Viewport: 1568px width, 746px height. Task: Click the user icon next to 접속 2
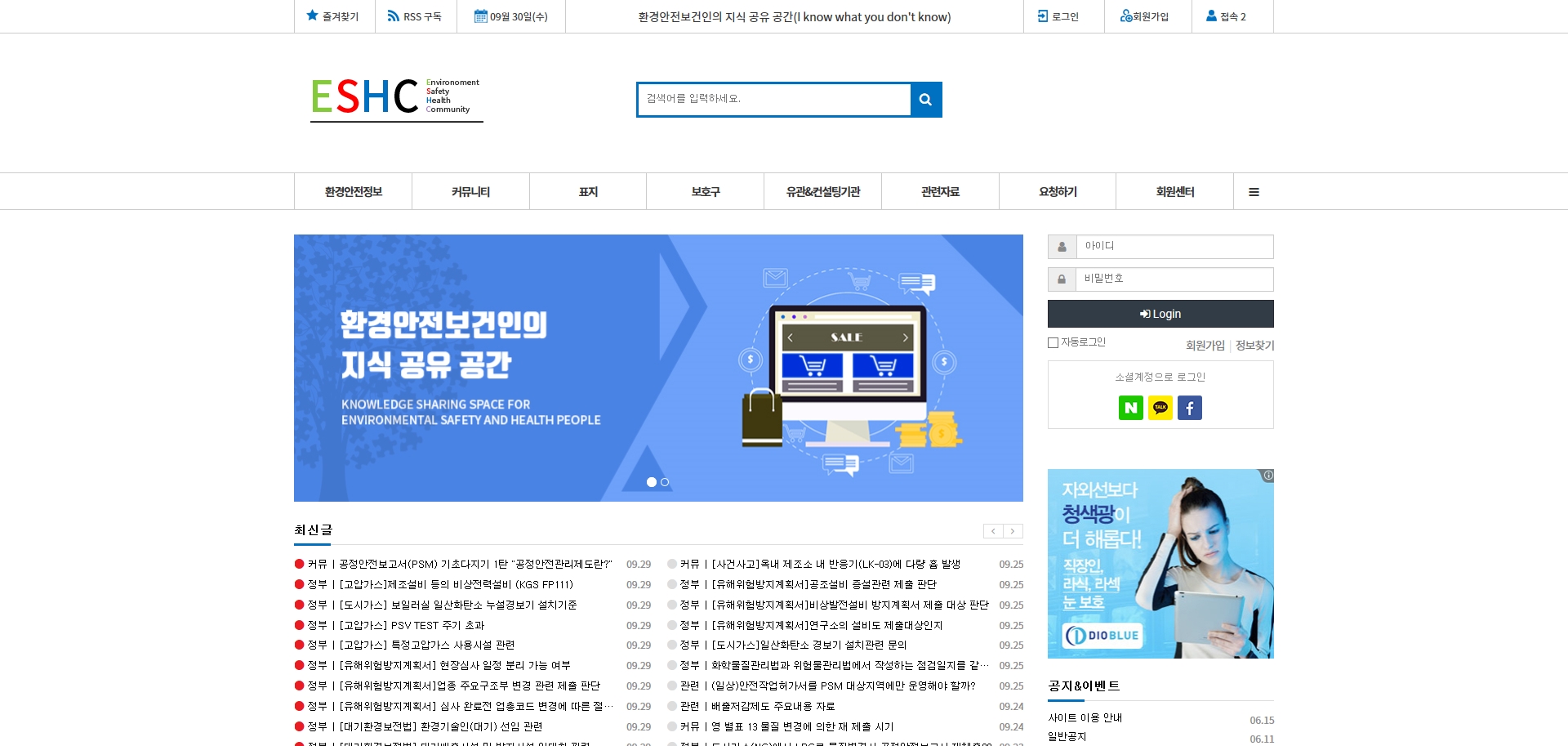click(x=1210, y=15)
